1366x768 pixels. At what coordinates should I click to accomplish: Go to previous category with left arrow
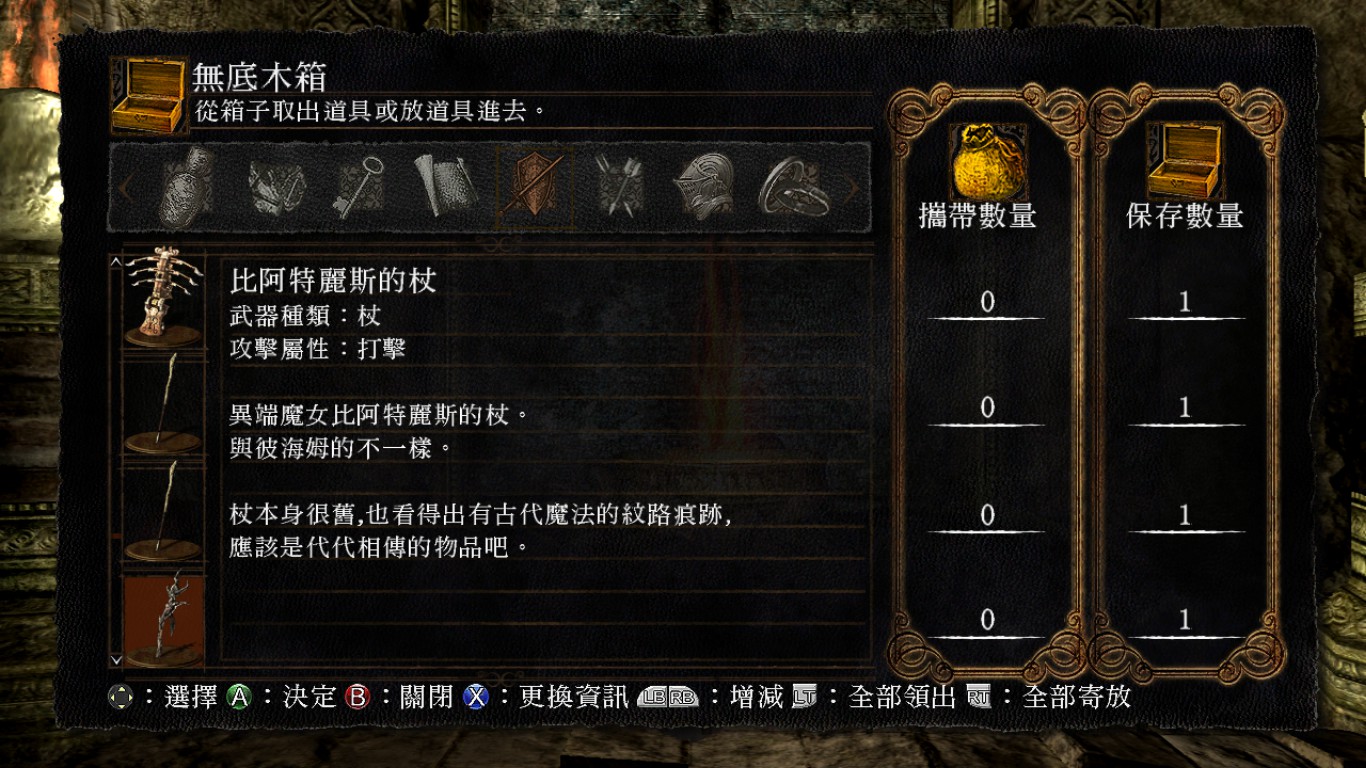128,188
